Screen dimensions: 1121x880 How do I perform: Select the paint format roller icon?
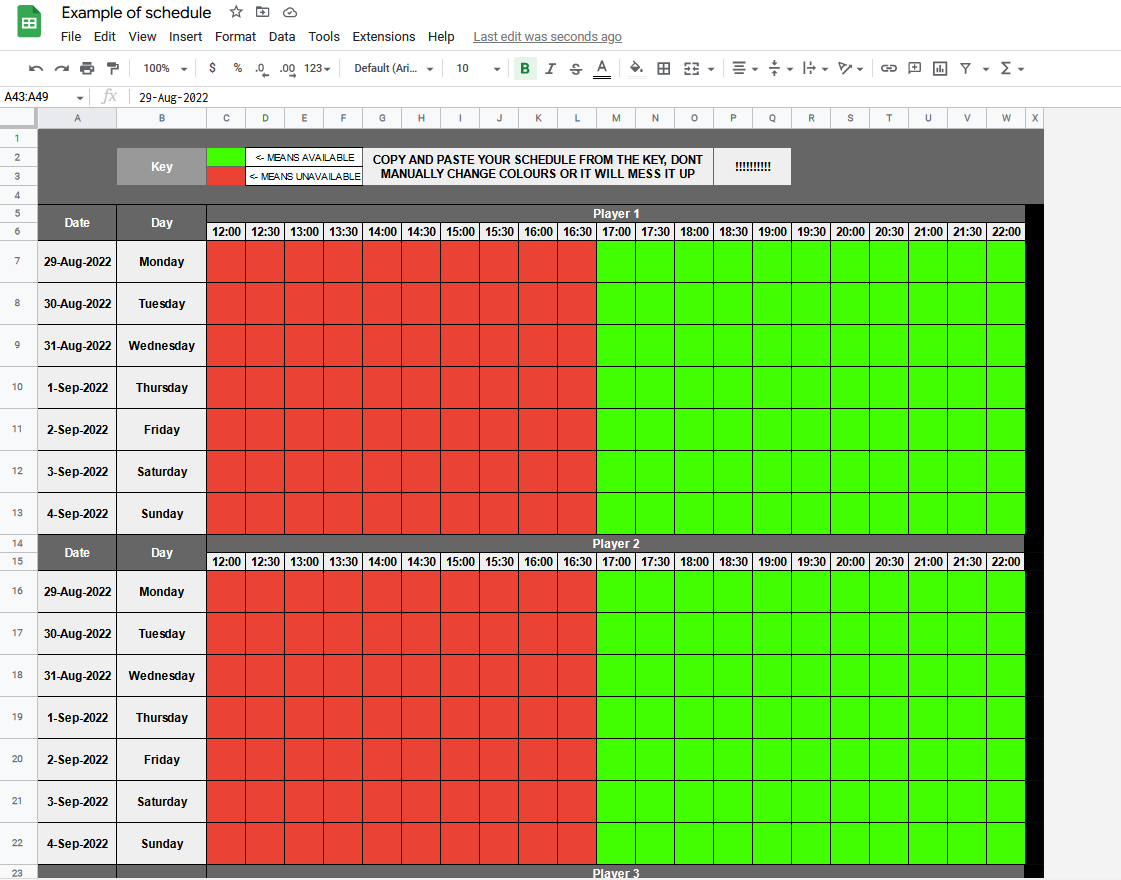(113, 69)
